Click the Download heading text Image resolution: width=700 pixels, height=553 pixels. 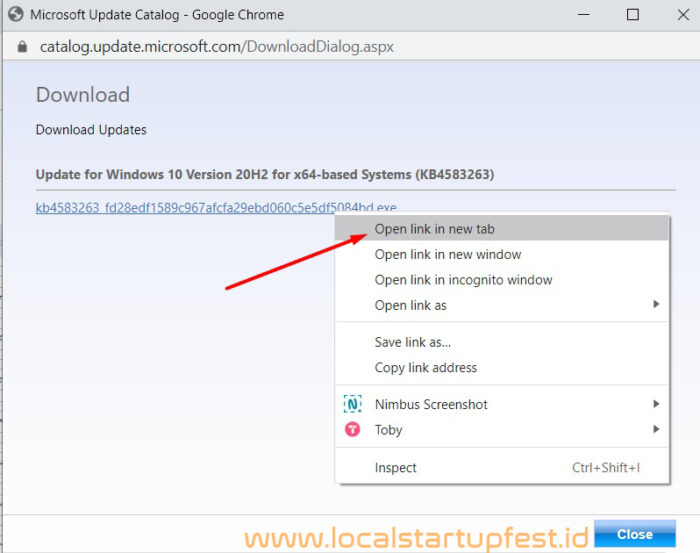pyautogui.click(x=83, y=95)
